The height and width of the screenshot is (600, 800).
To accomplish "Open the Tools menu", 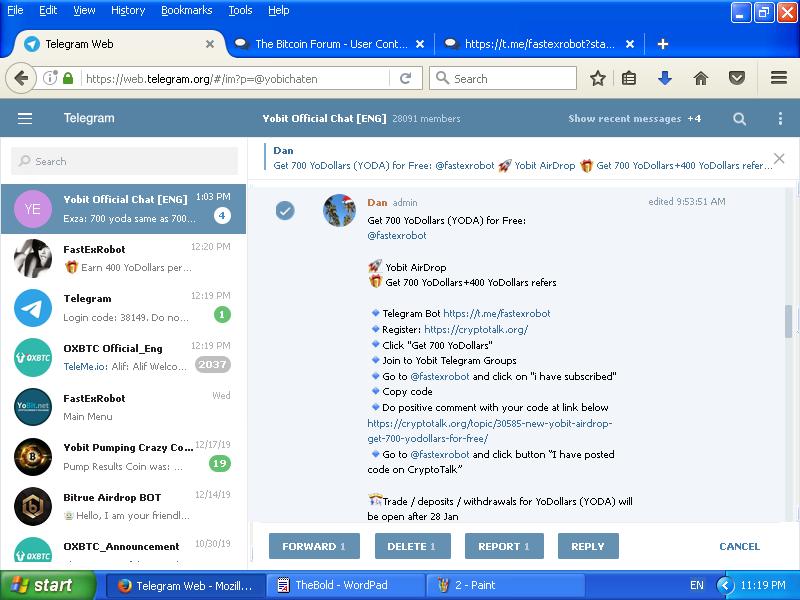I will (240, 10).
